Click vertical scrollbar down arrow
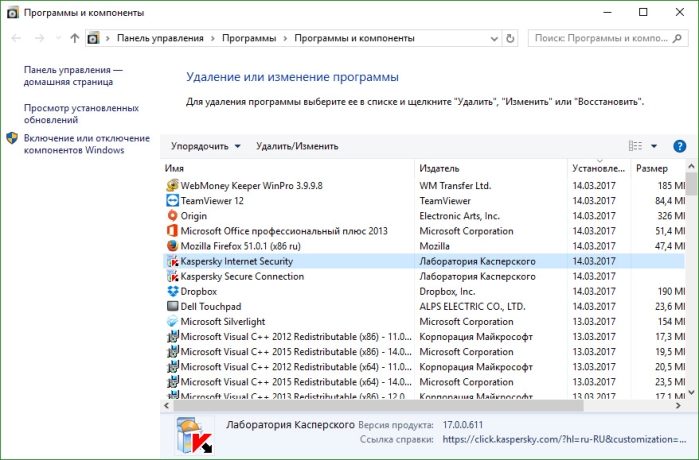Viewport: 699px width, 460px height. pyautogui.click(x=691, y=392)
